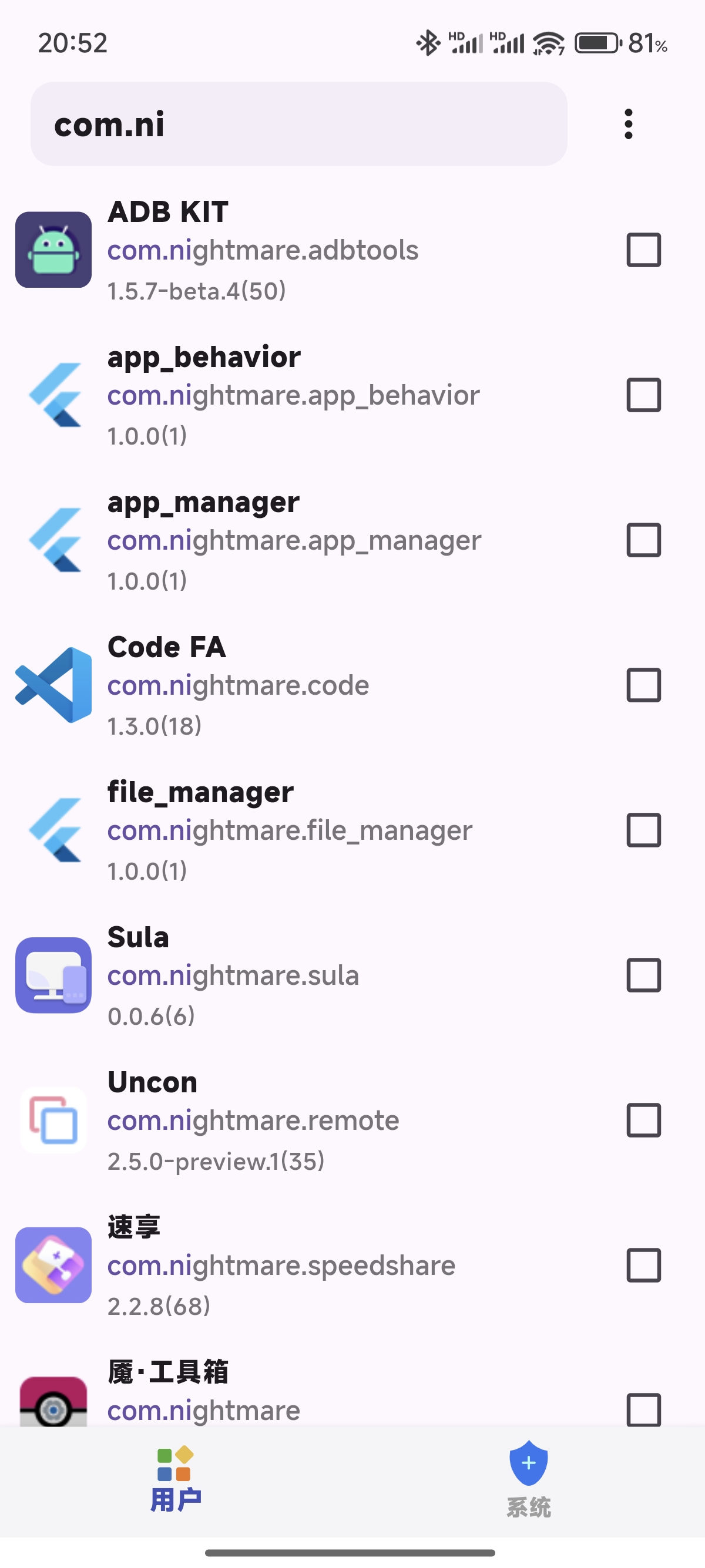This screenshot has width=705, height=1568.
Task: Tap the Code FA app icon
Action: [53, 685]
